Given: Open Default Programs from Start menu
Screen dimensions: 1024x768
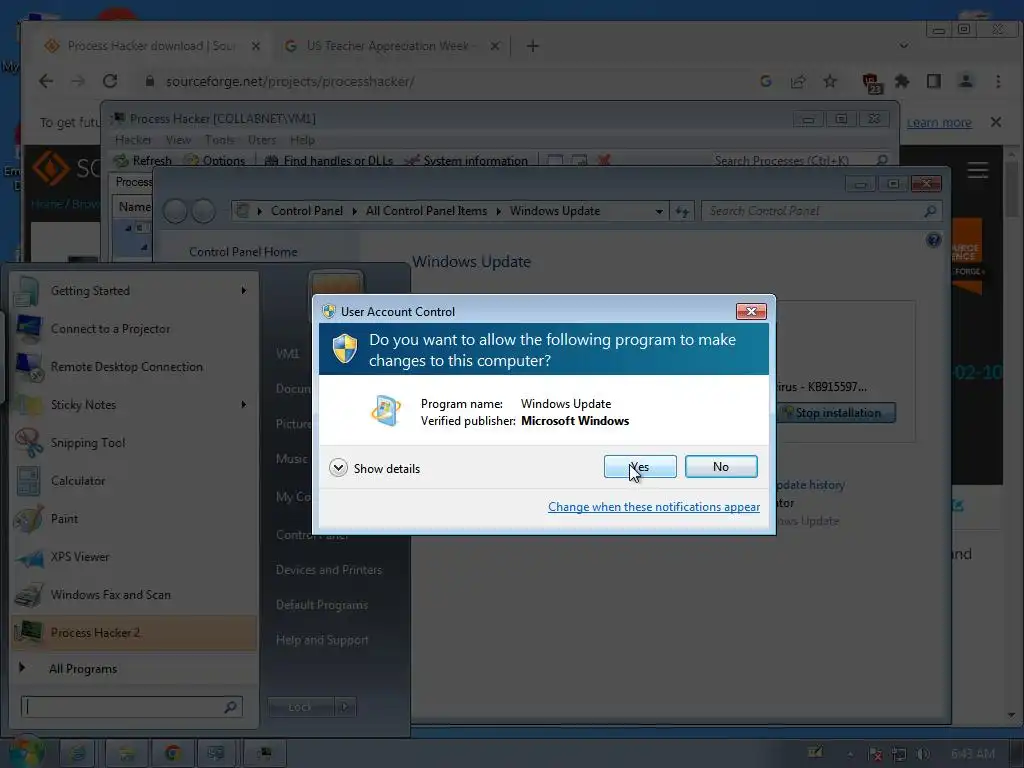Looking at the screenshot, I should (x=321, y=605).
